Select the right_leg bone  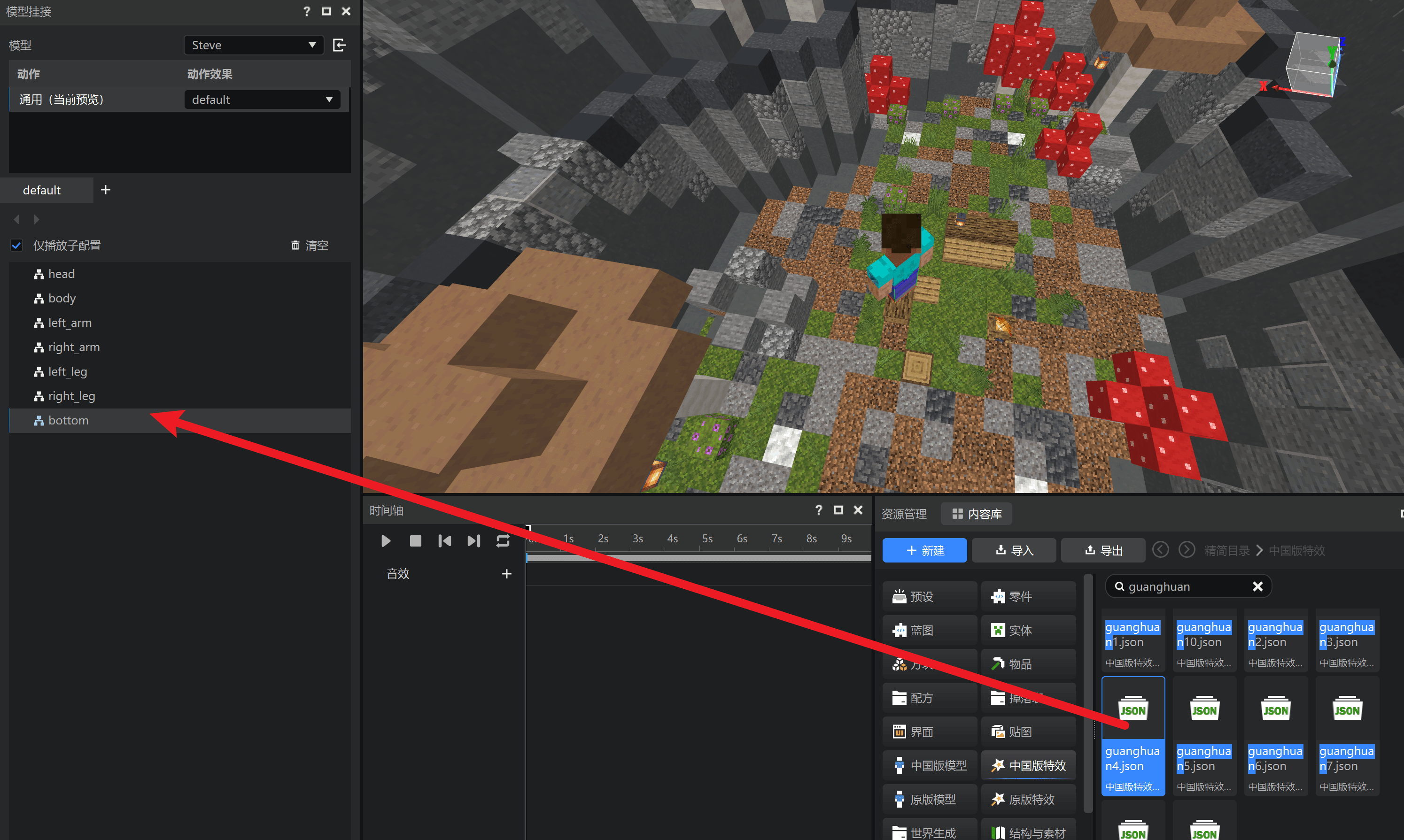pyautogui.click(x=180, y=396)
